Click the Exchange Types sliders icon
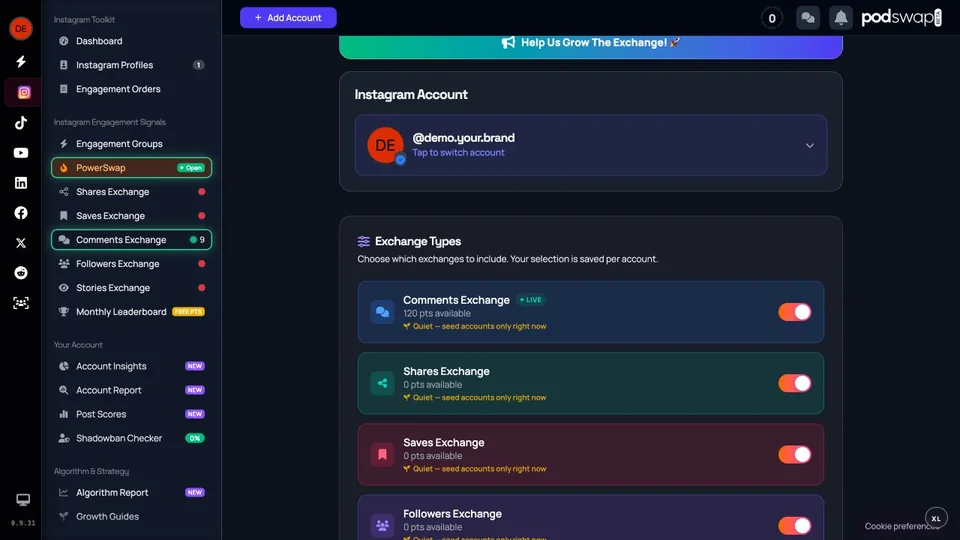Viewport: 960px width, 540px height. pos(364,241)
